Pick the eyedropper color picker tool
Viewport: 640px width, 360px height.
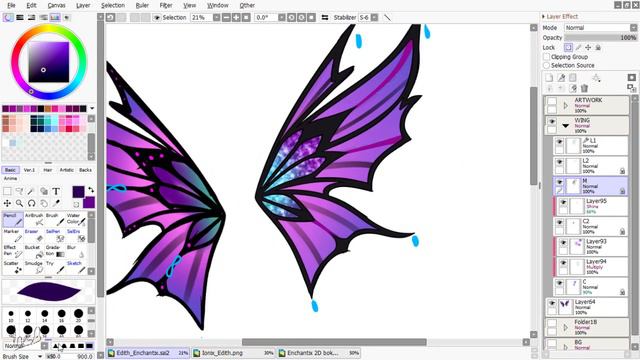click(56, 203)
